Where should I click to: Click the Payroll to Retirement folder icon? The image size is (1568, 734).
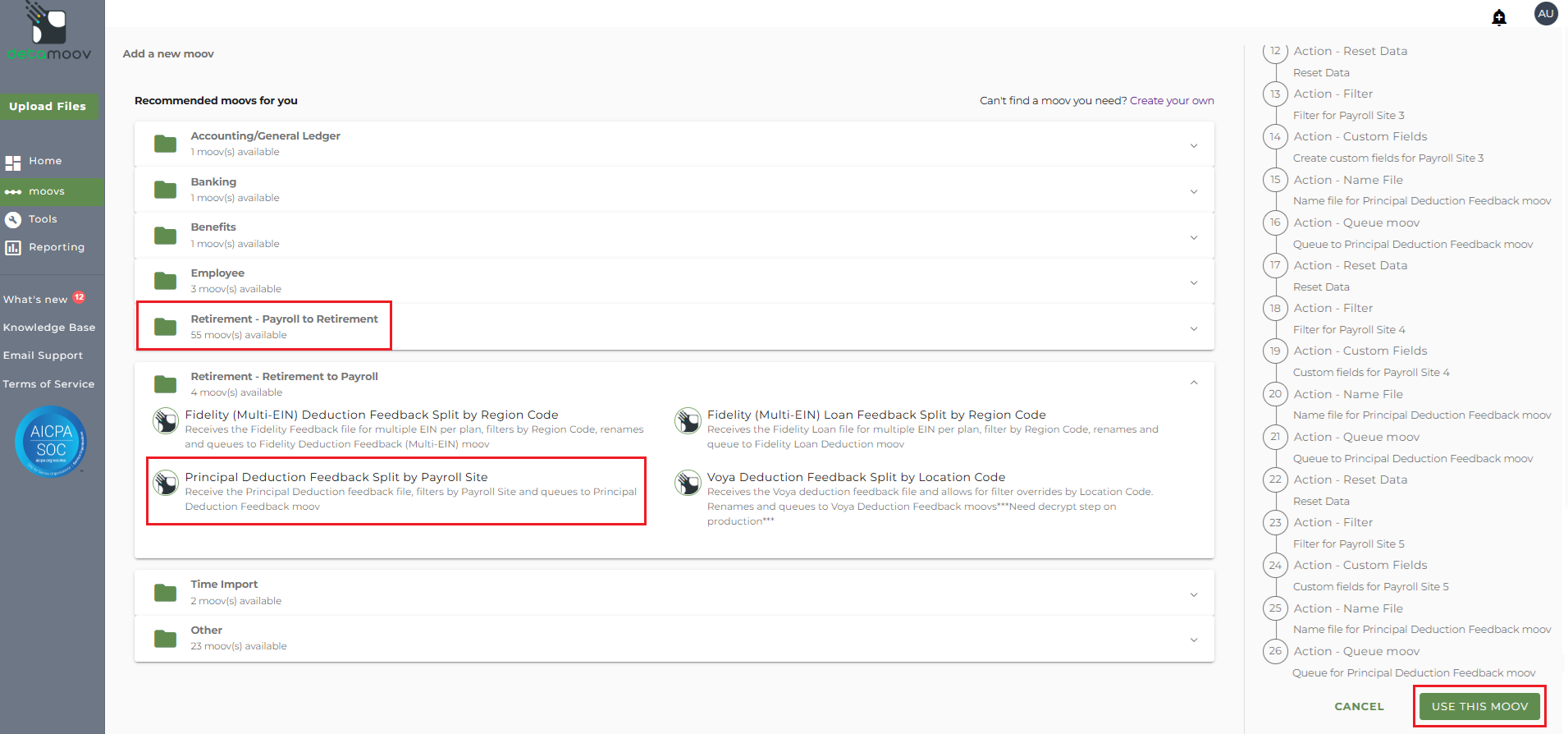pos(166,327)
